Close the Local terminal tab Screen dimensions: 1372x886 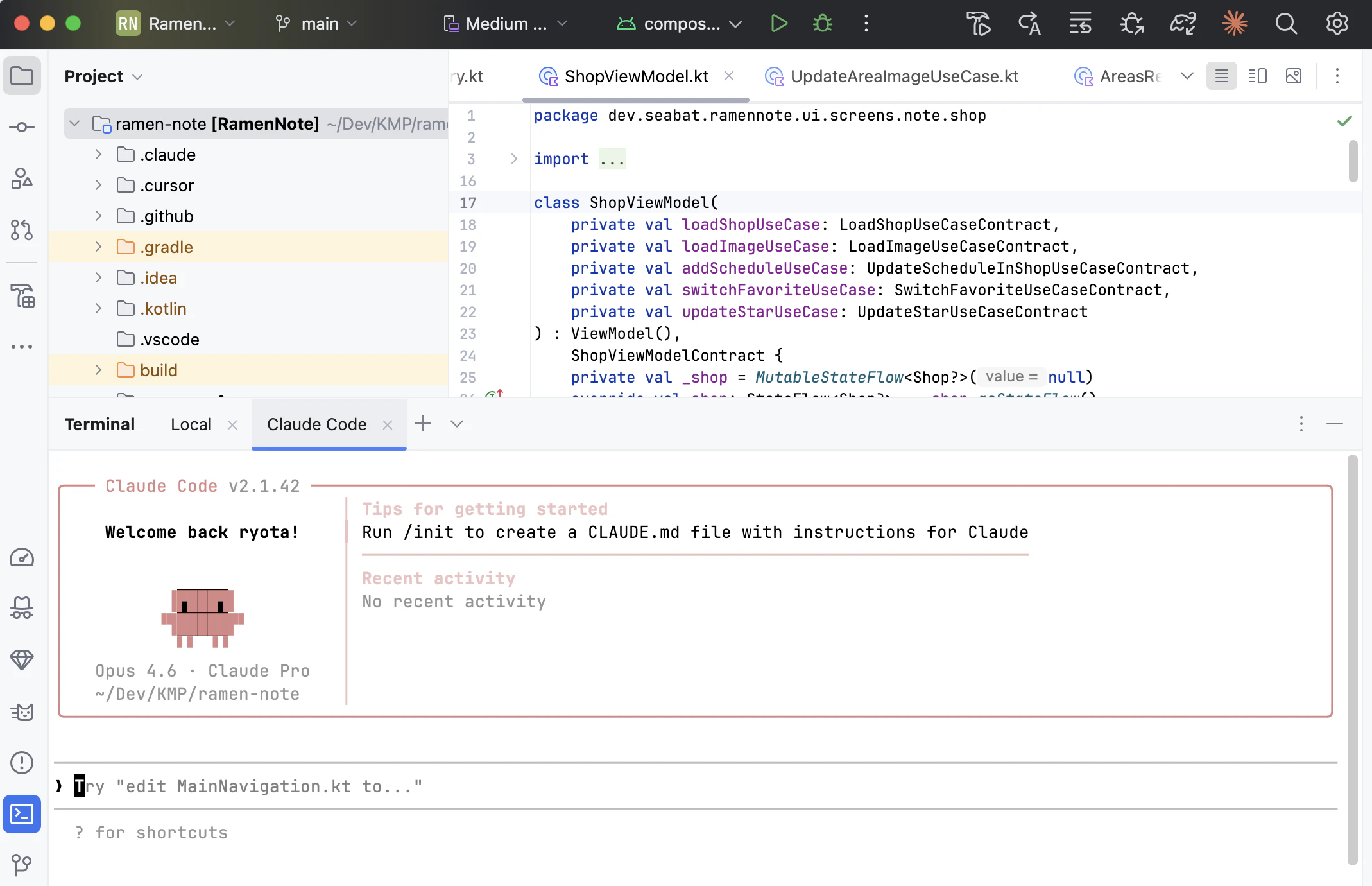pos(232,424)
